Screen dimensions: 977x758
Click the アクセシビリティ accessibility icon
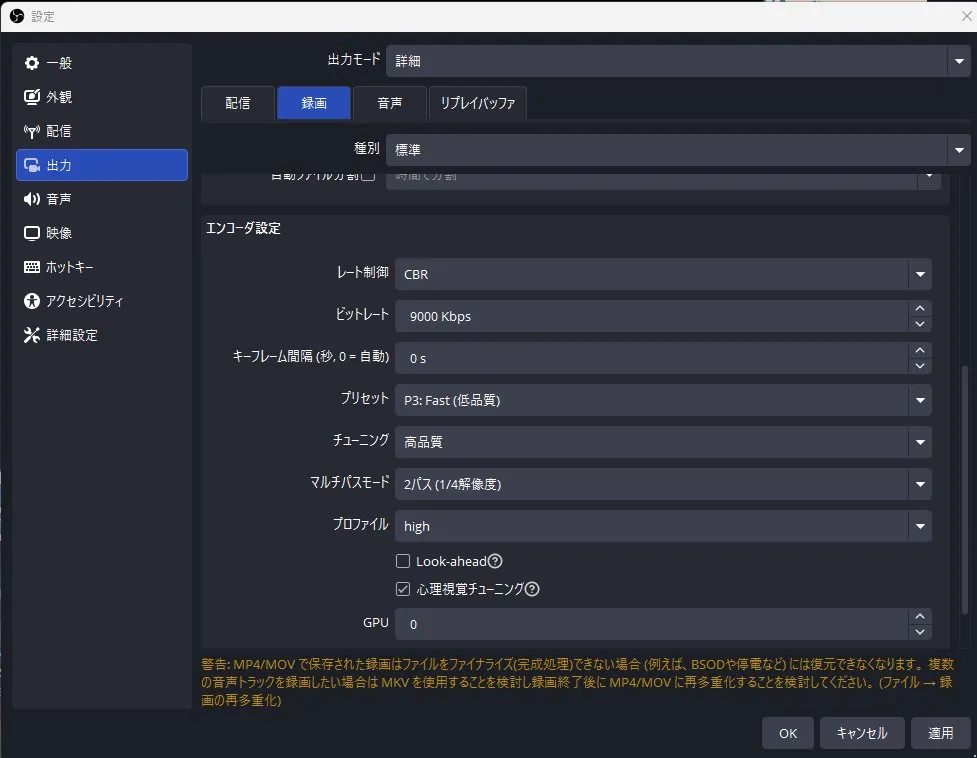pyautogui.click(x=32, y=301)
